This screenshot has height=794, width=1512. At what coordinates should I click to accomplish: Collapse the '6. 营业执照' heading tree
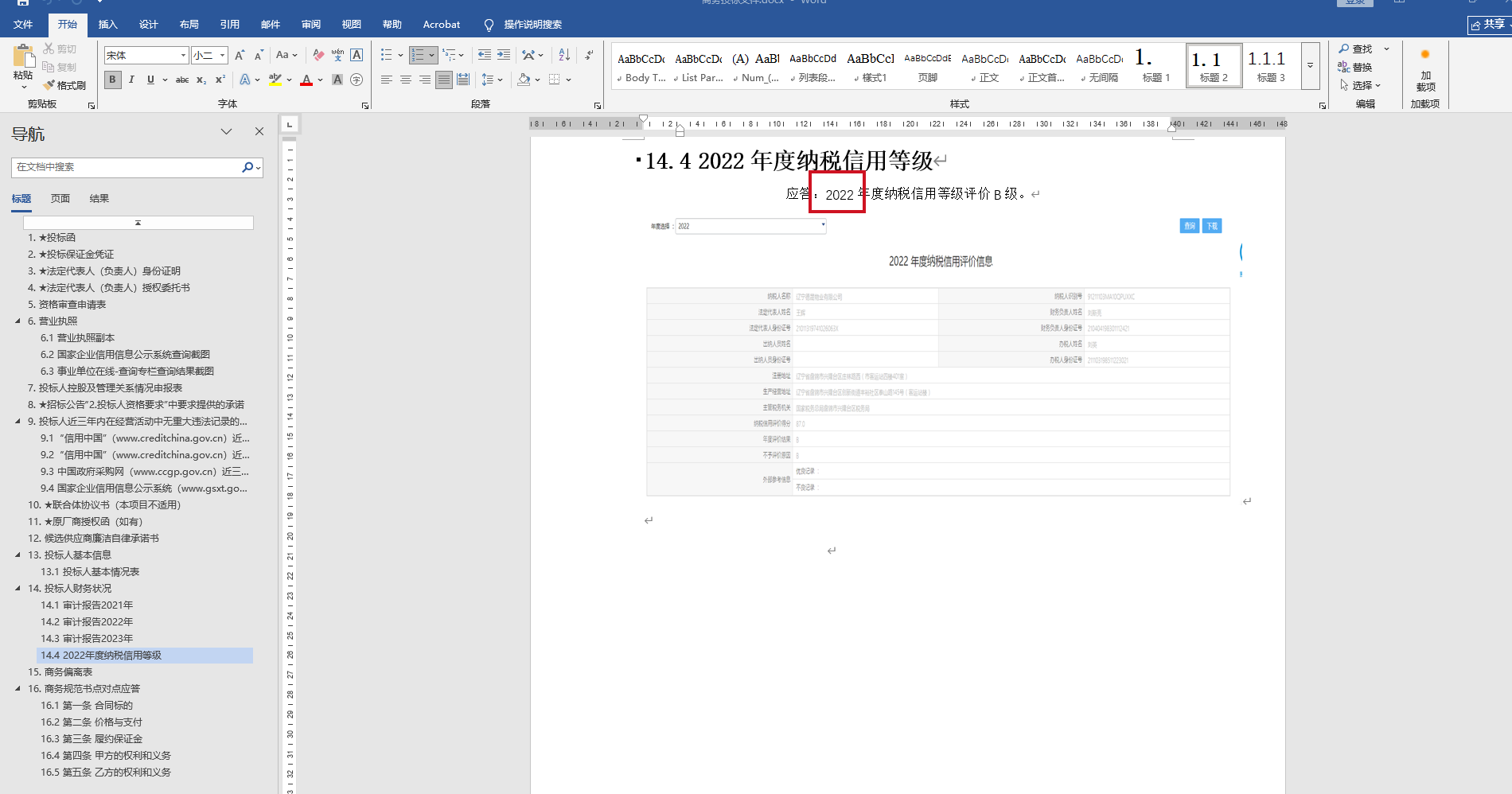[x=18, y=321]
